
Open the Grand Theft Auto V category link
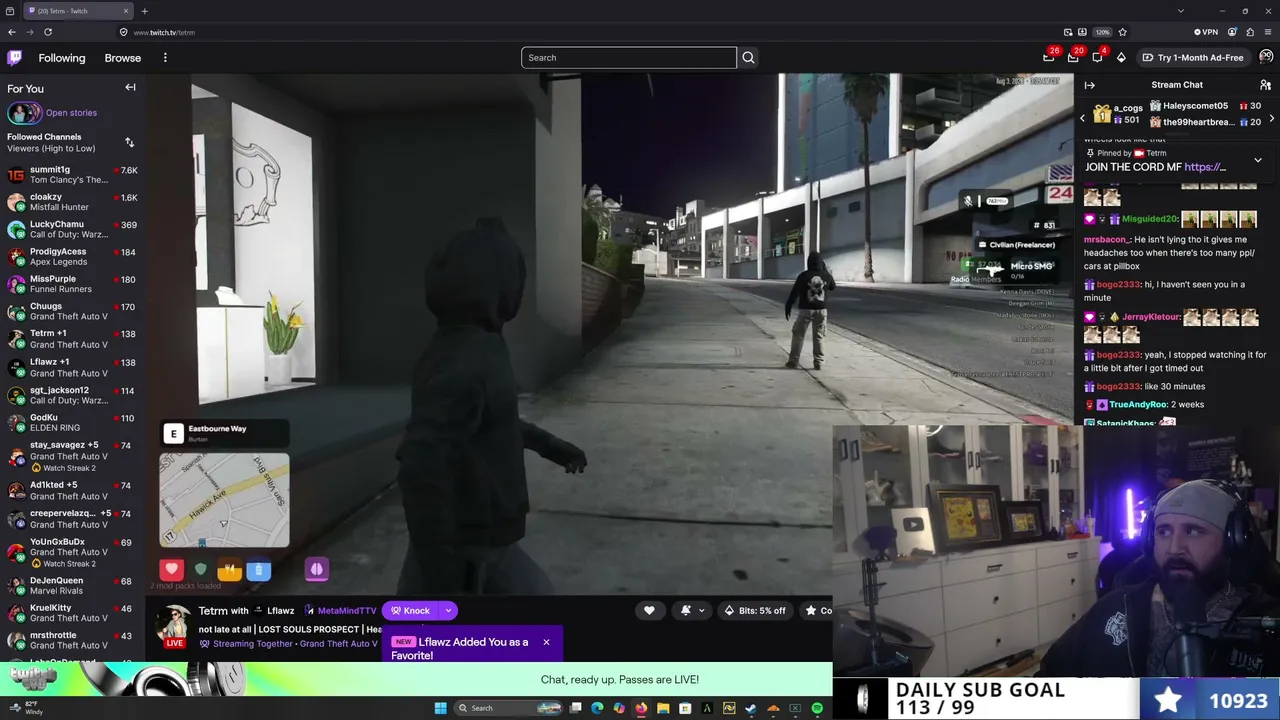337,644
